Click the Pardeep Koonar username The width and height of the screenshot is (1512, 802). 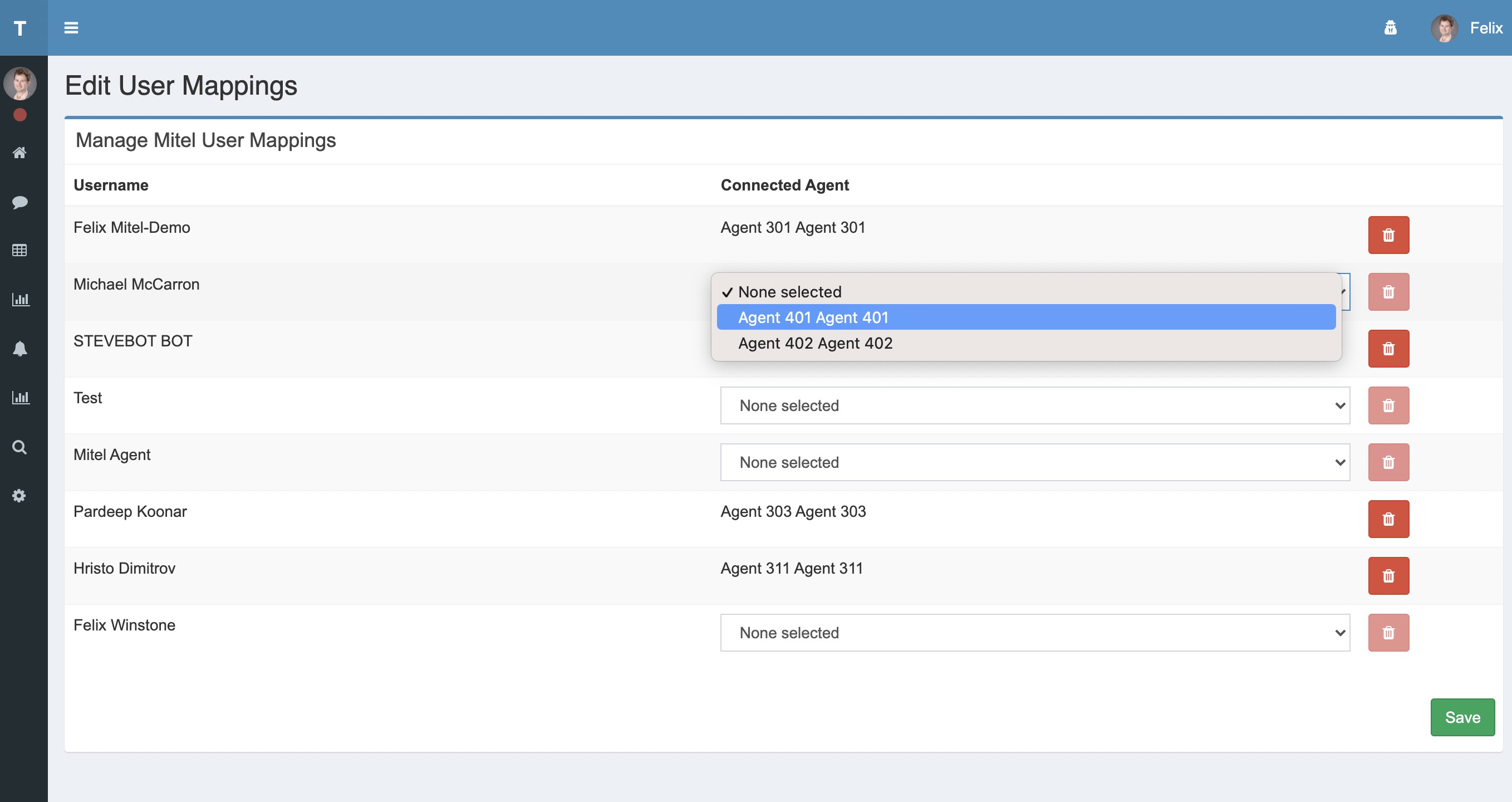coord(130,511)
